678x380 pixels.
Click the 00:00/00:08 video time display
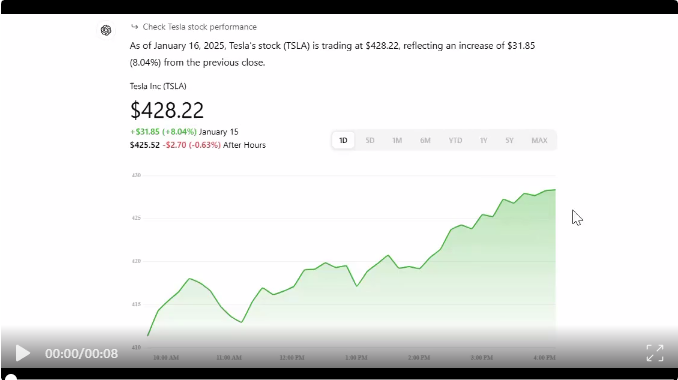[x=81, y=353]
